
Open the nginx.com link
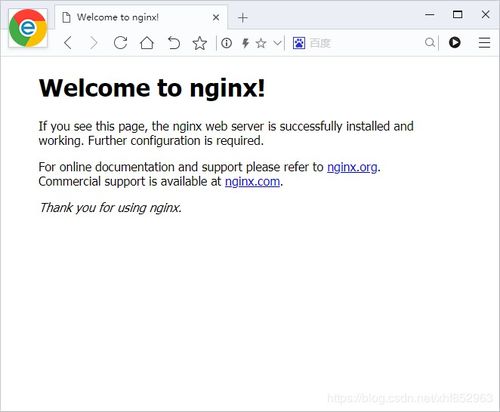point(252,182)
